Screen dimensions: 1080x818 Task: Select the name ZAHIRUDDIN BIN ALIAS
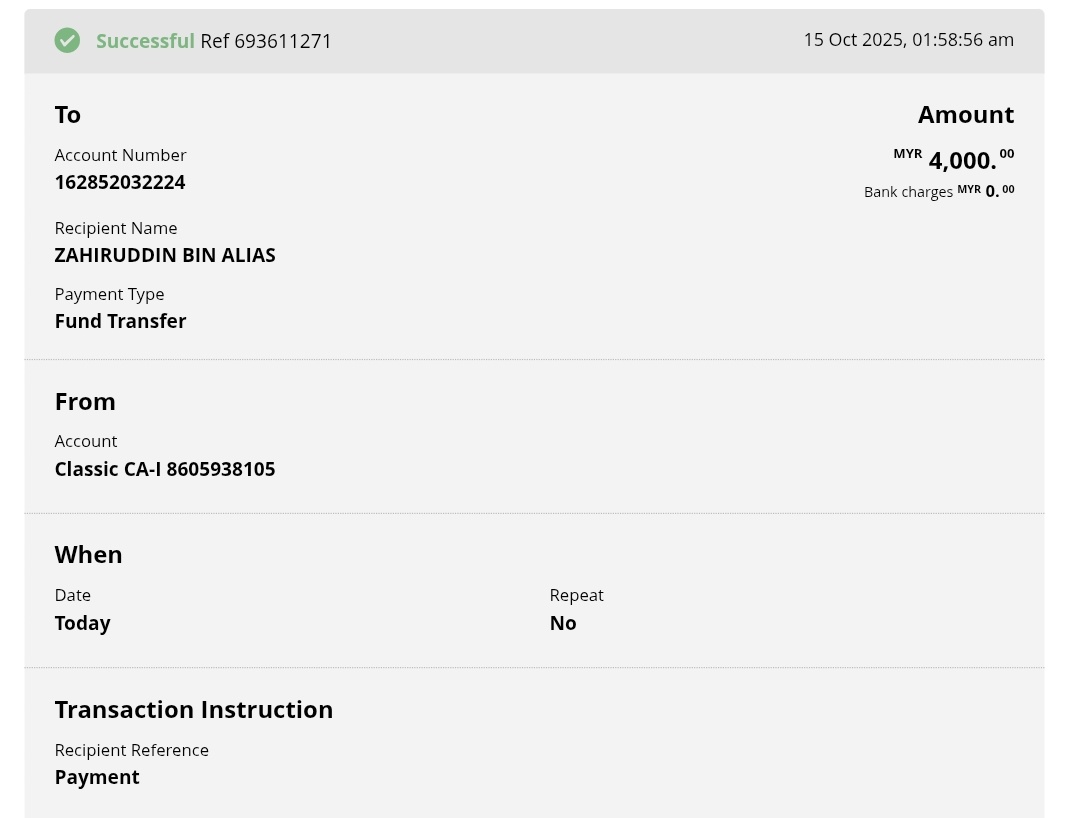165,255
